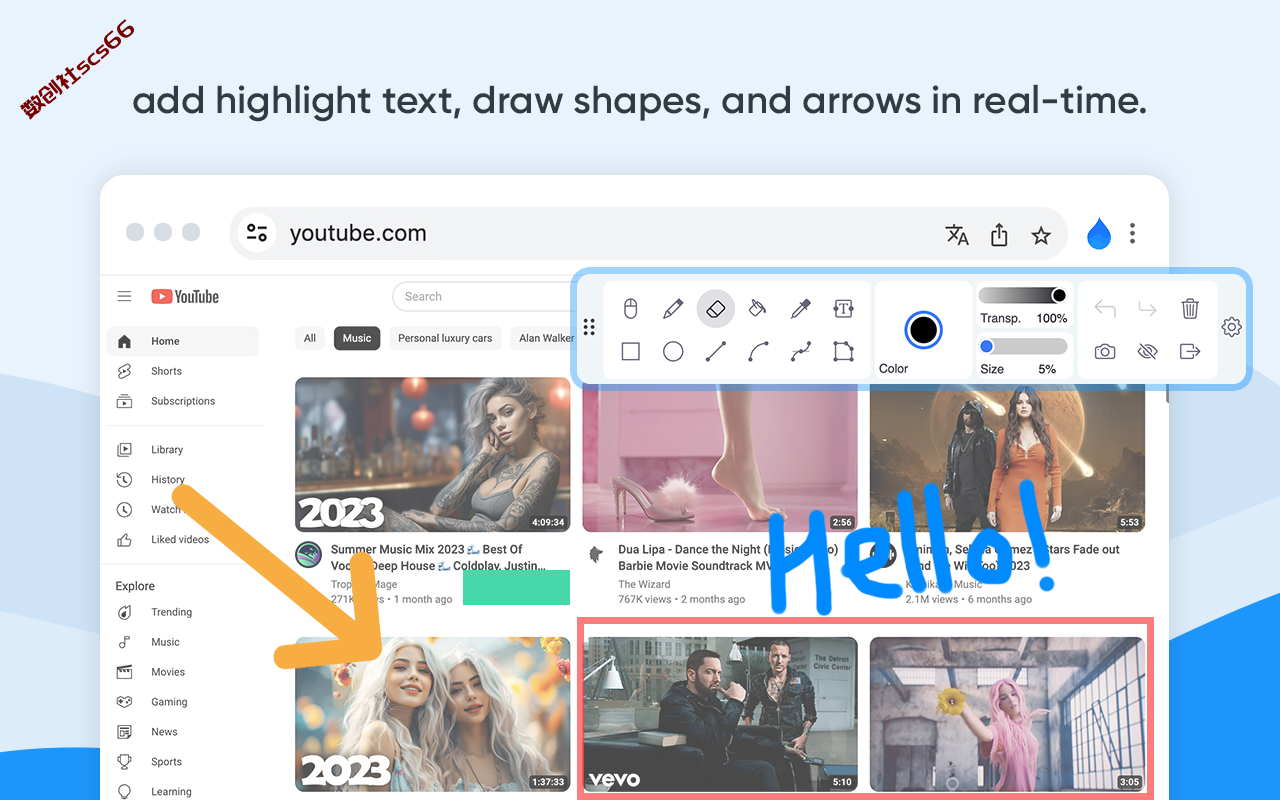Image resolution: width=1280 pixels, height=800 pixels.
Task: Click the share icon in address bar
Action: (999, 234)
